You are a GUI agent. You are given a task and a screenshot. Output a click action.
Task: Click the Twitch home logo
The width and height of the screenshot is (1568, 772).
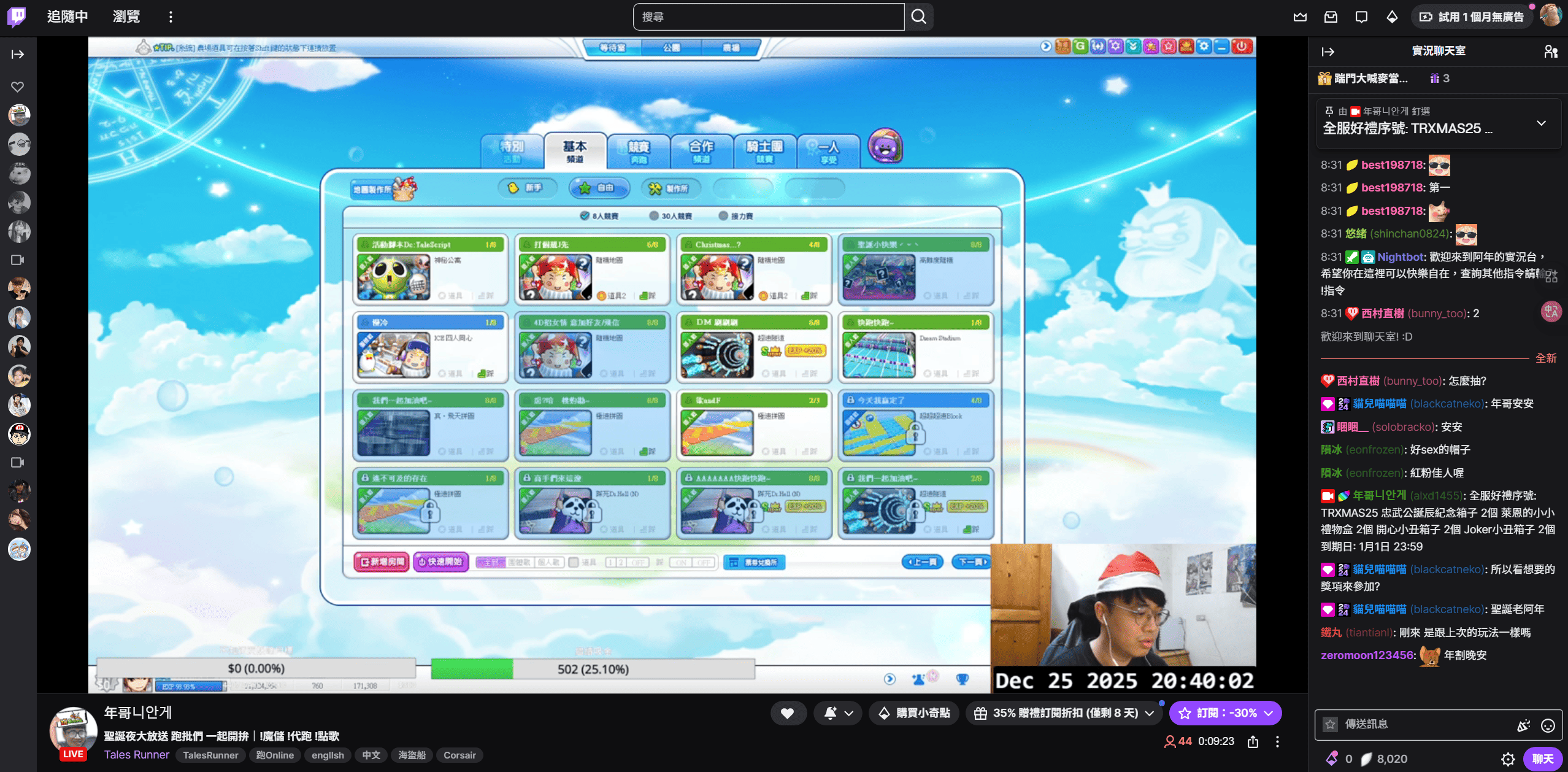coord(17,17)
